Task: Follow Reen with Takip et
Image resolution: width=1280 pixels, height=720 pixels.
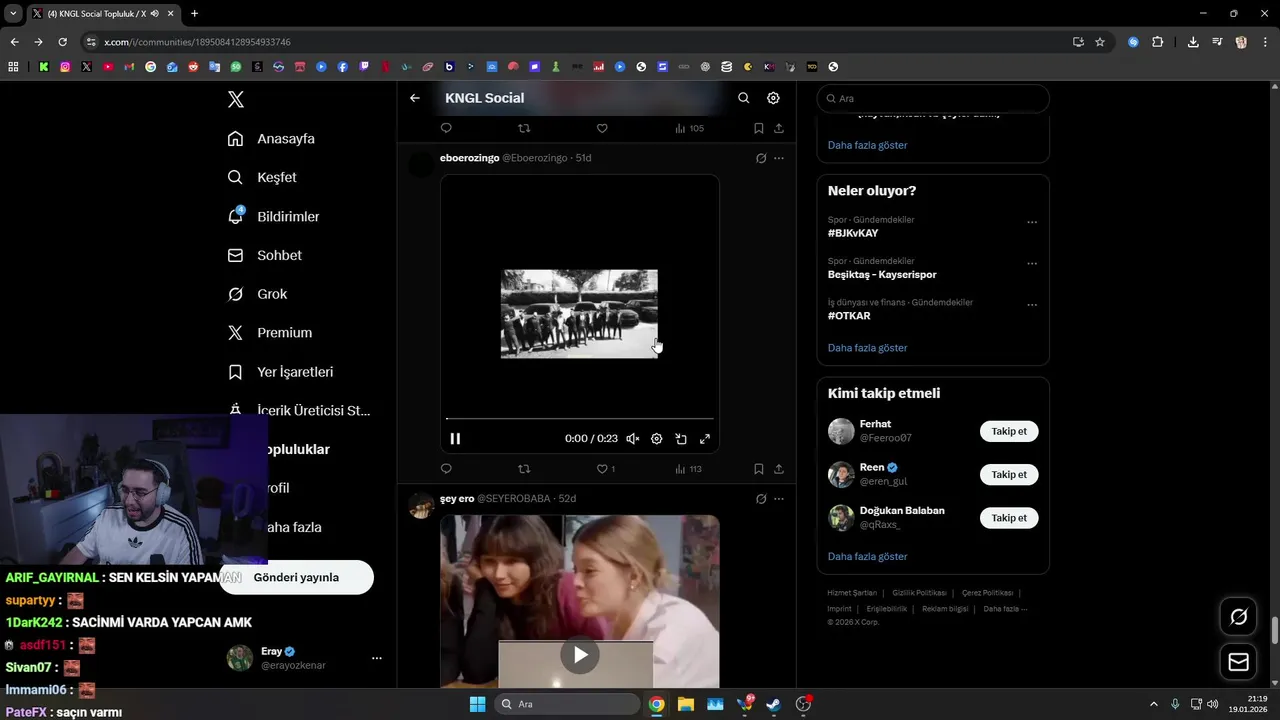Action: (x=1009, y=474)
